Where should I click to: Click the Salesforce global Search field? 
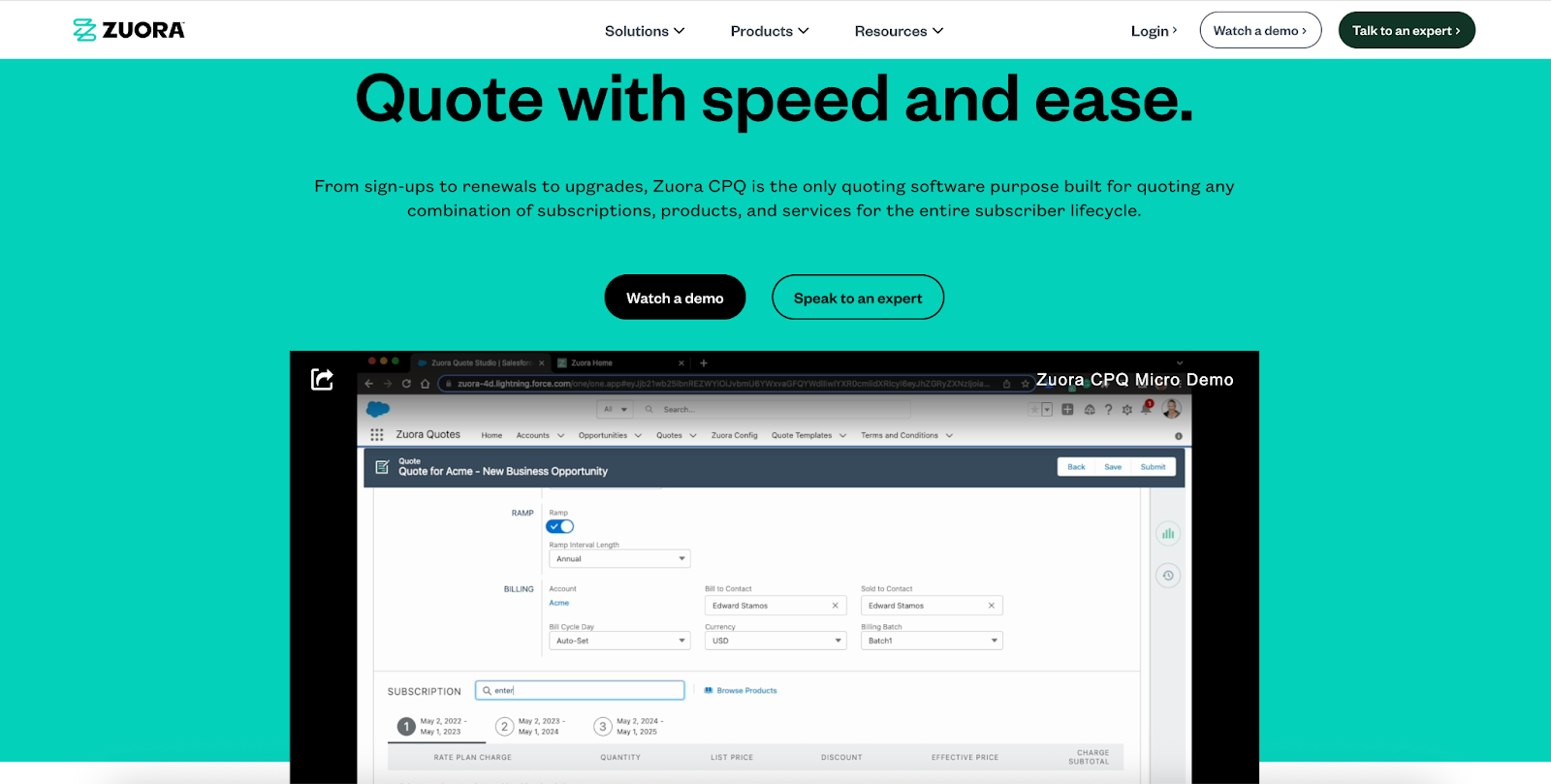coord(773,409)
